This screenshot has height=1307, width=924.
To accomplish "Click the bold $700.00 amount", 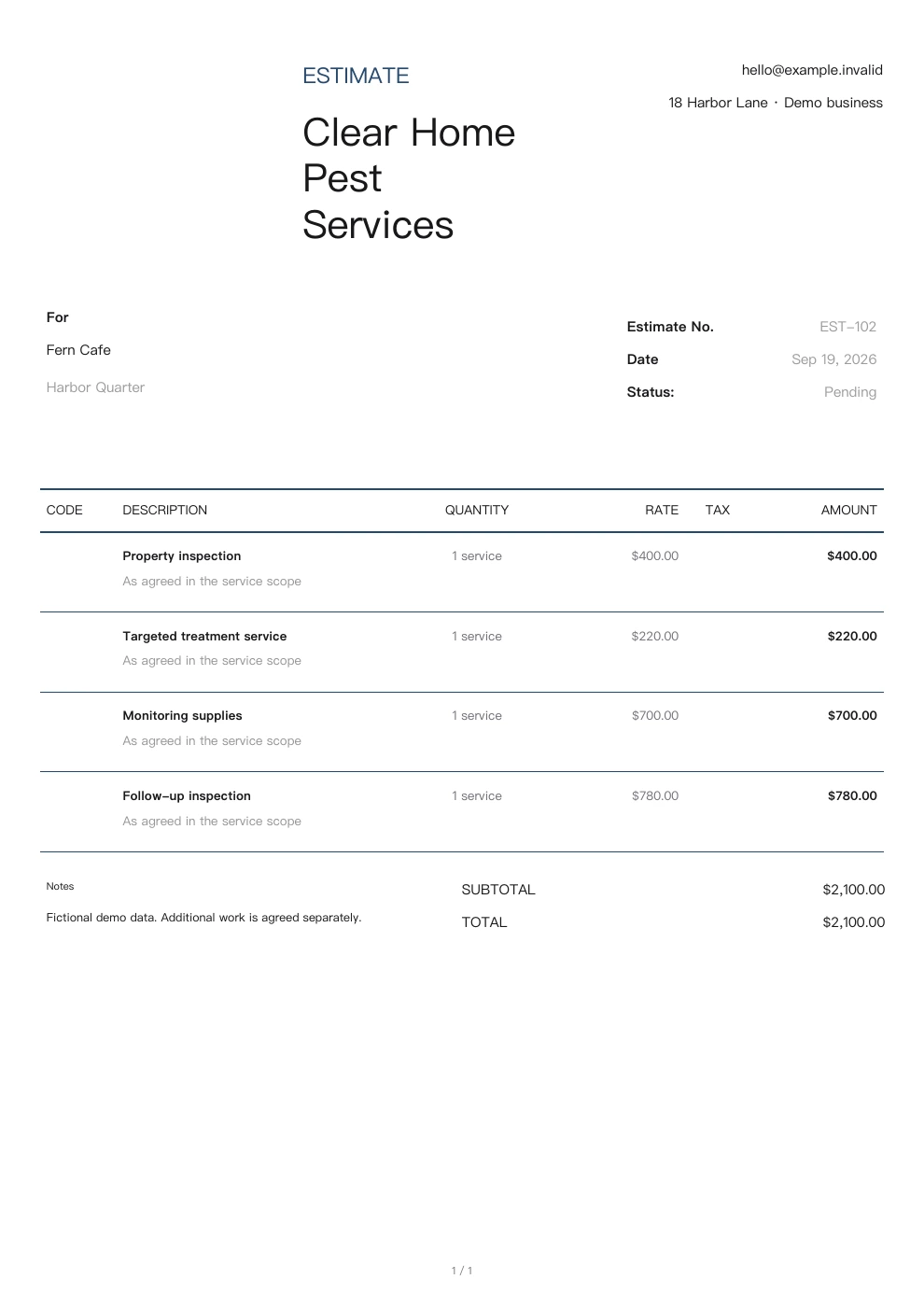I will (x=852, y=715).
